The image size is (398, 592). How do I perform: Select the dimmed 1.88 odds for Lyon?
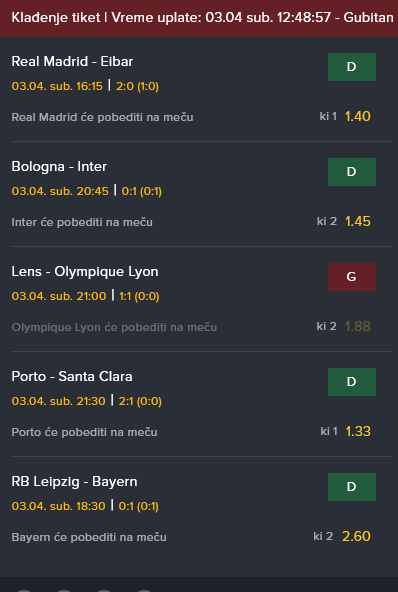(358, 326)
